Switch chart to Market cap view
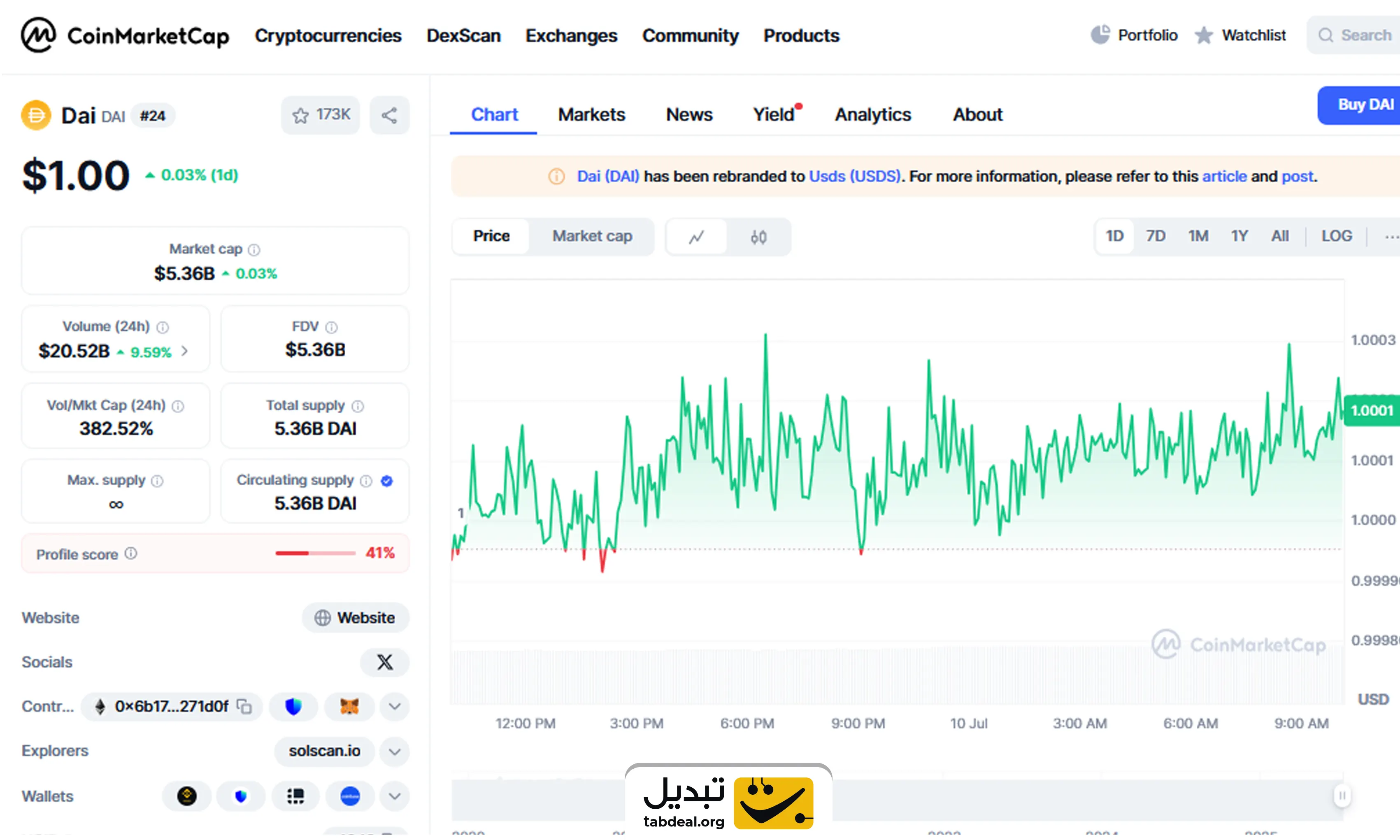Image resolution: width=1400 pixels, height=840 pixels. tap(592, 236)
